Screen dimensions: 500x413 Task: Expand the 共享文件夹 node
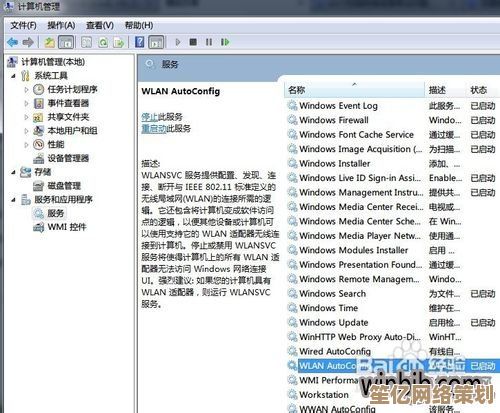26,117
